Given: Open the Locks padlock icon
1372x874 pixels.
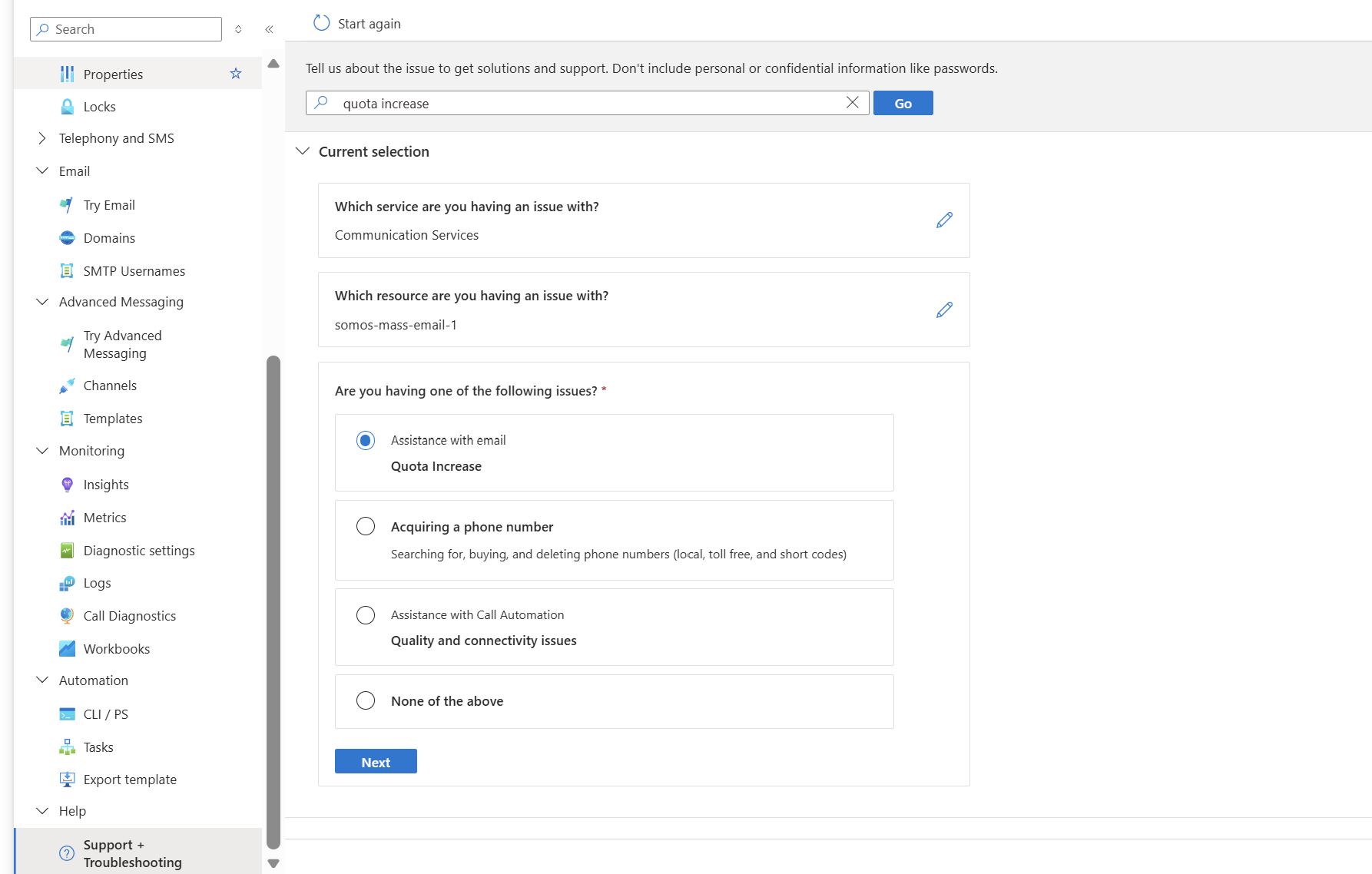Looking at the screenshot, I should (68, 107).
